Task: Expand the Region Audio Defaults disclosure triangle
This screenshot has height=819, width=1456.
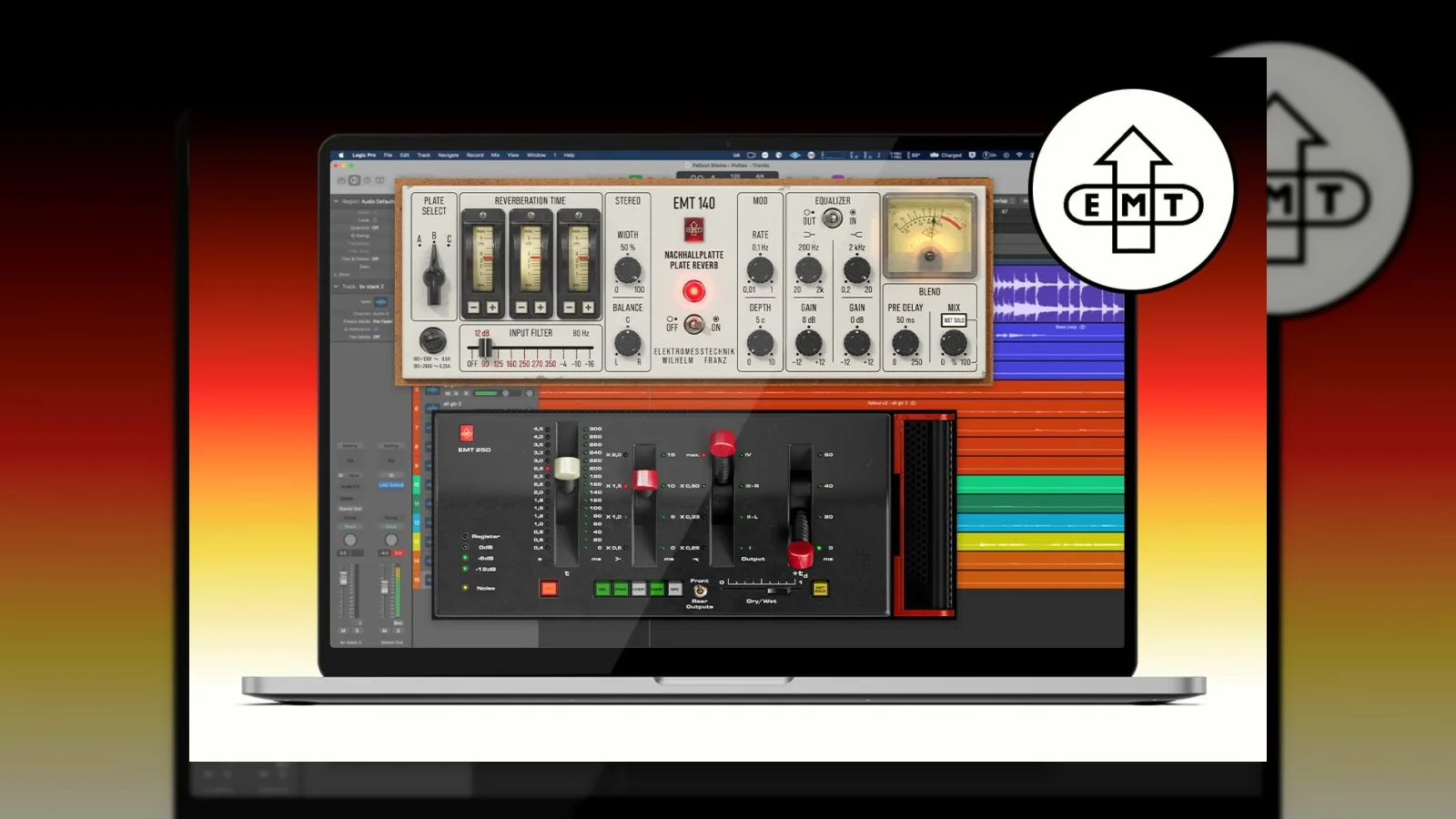Action: pos(336,201)
